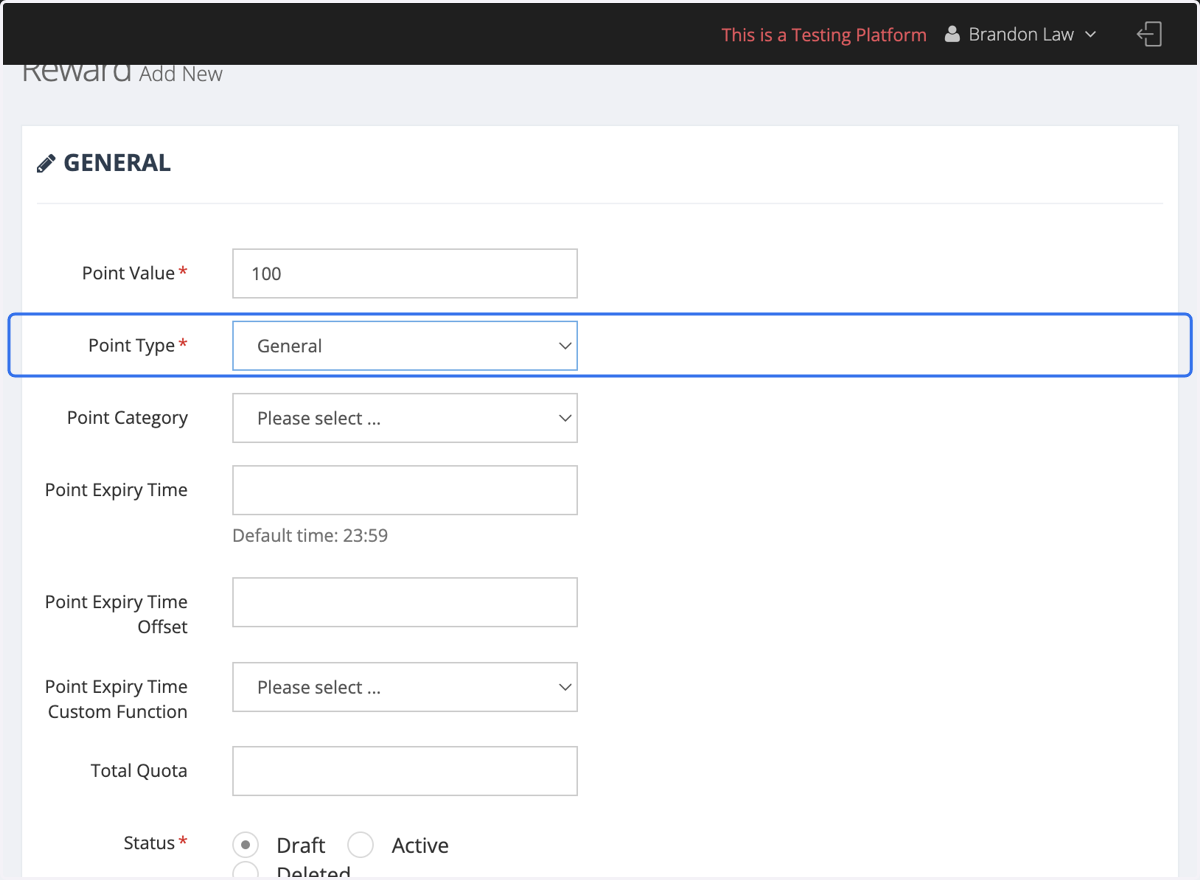Click the 'Default time: 23:59' hint text
1200x880 pixels.
click(310, 536)
